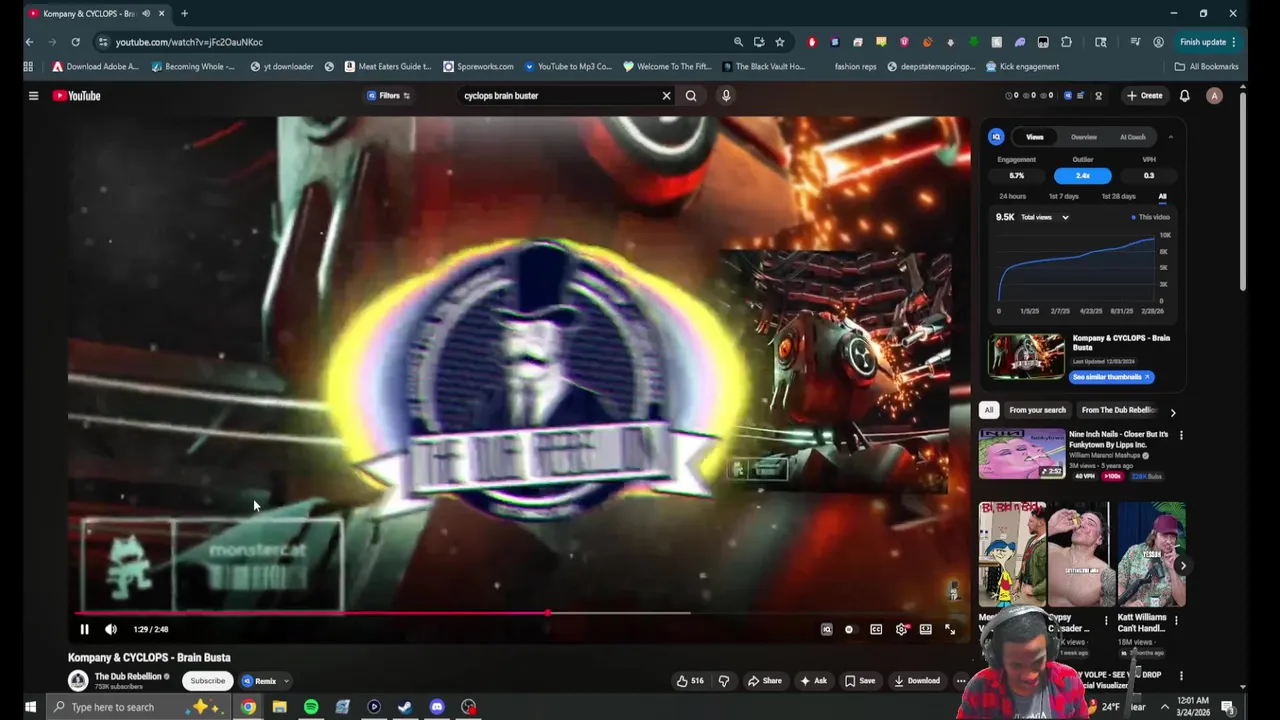Open the yt downloader bookmark

coord(282,67)
